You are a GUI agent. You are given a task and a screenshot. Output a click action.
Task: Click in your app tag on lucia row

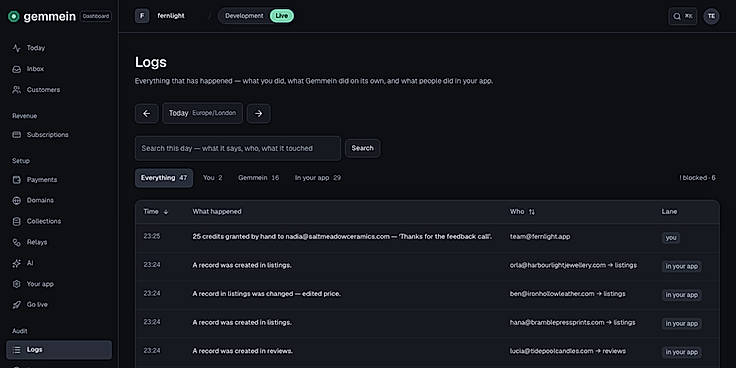682,352
